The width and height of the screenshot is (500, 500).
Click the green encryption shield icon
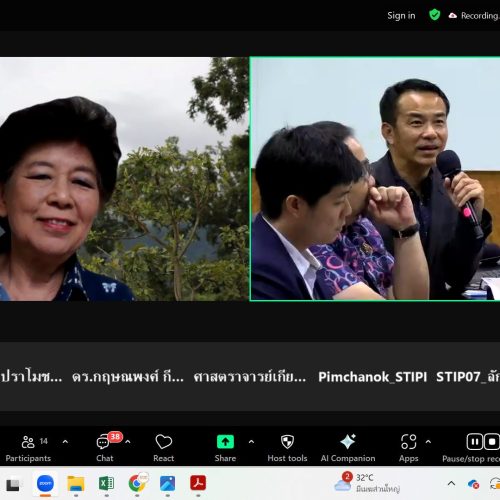[x=434, y=15]
